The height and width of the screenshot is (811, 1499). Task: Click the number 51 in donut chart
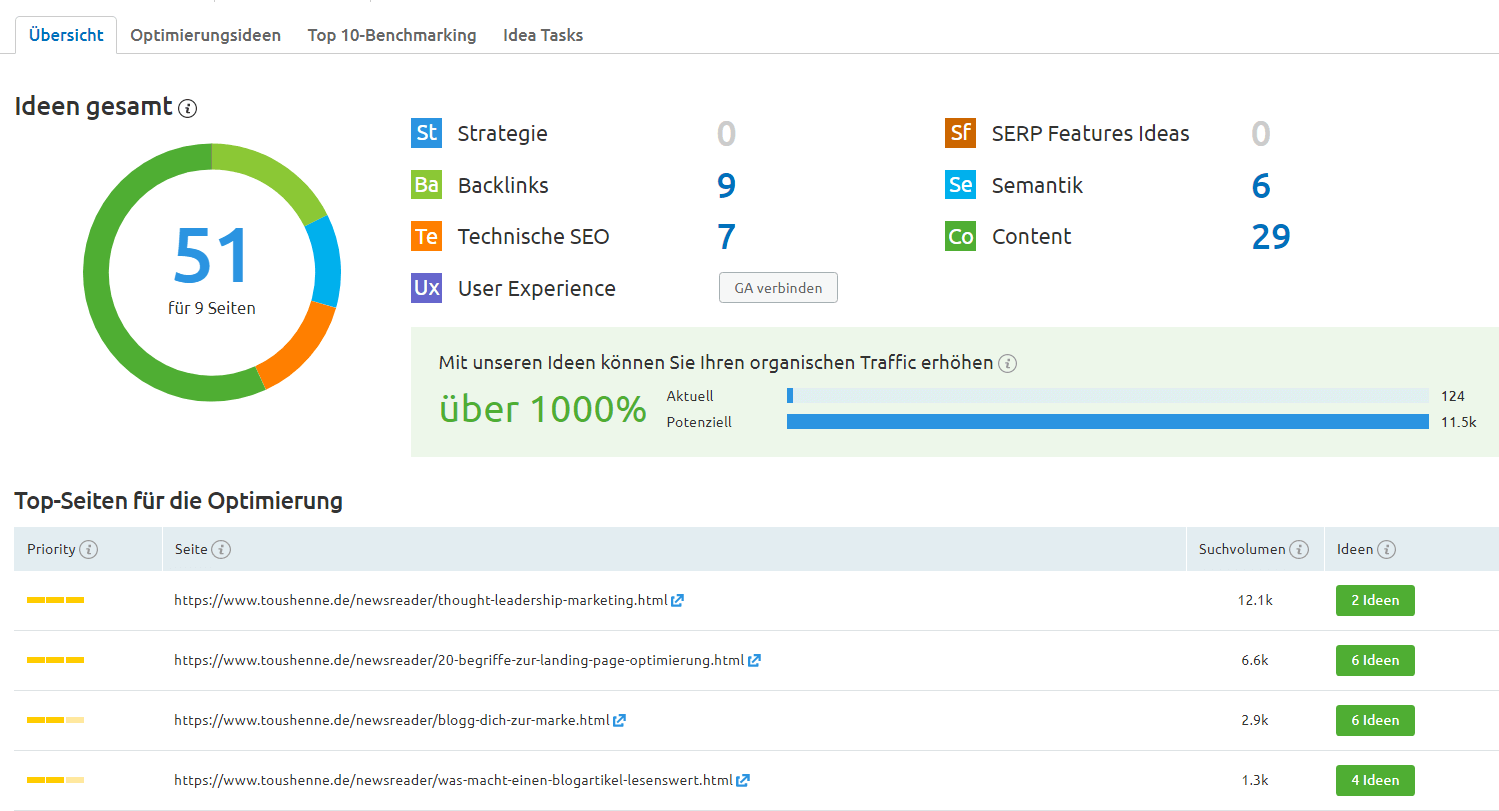pyautogui.click(x=211, y=256)
